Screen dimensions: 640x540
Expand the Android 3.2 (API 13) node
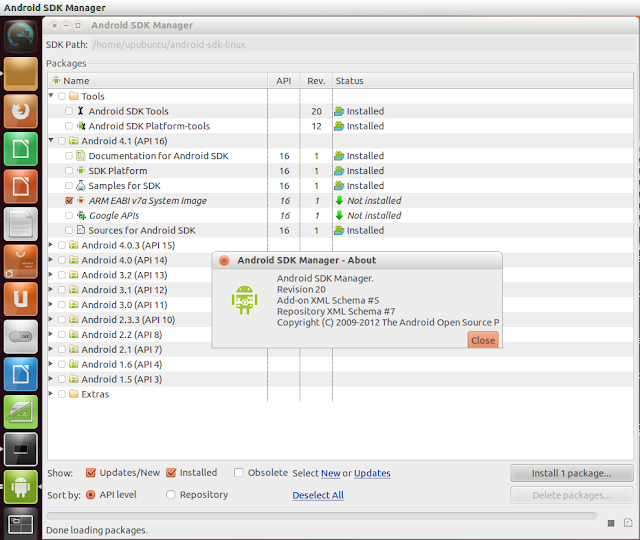pyautogui.click(x=51, y=274)
